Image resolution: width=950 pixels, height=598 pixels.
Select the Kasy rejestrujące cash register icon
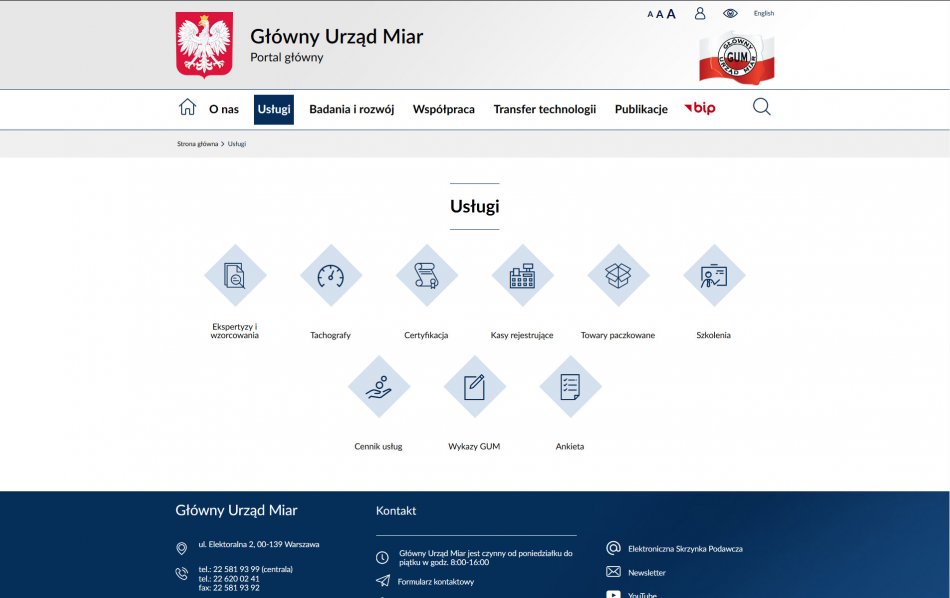click(522, 275)
